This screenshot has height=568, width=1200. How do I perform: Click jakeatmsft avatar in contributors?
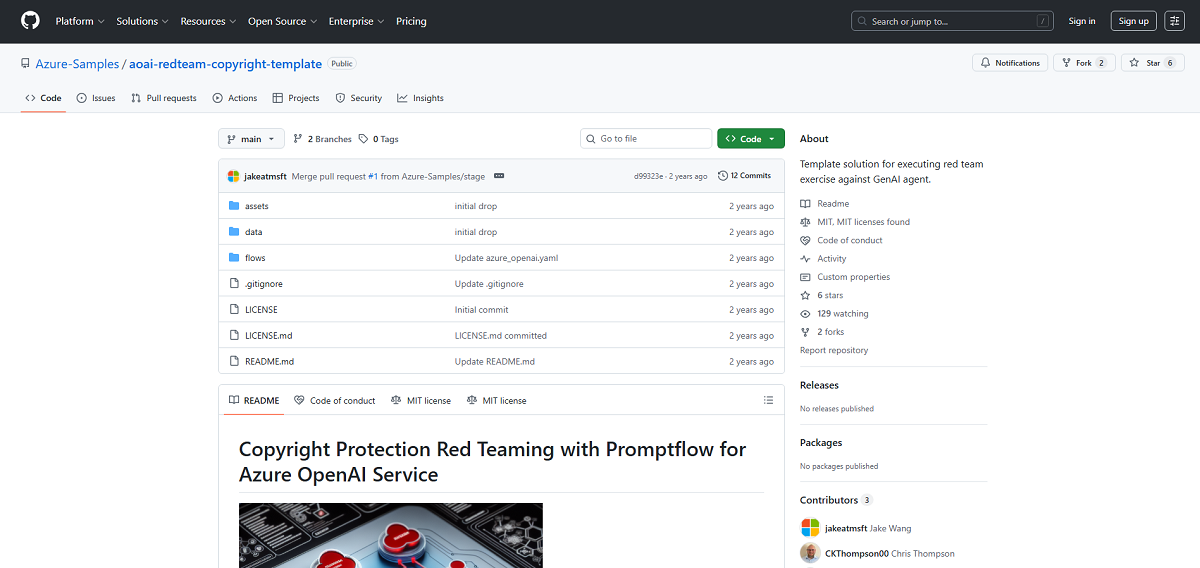tap(810, 528)
